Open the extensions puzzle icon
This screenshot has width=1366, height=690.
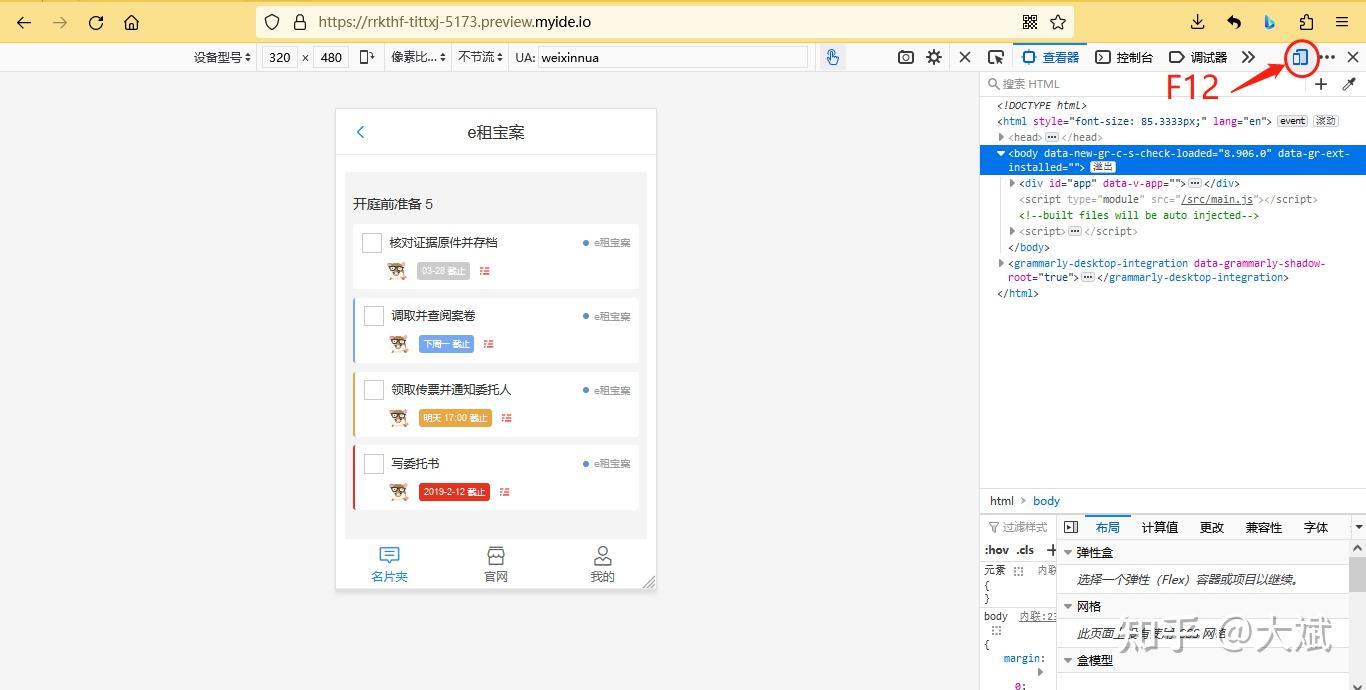[x=1306, y=21]
